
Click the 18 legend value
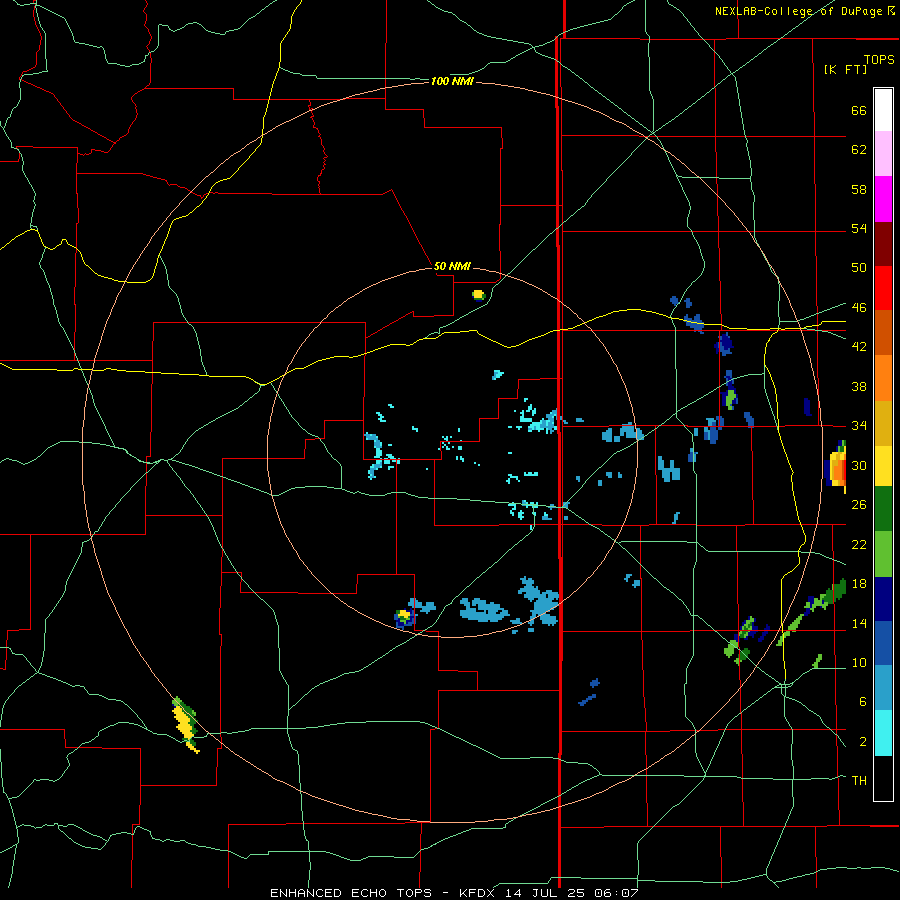point(859,584)
